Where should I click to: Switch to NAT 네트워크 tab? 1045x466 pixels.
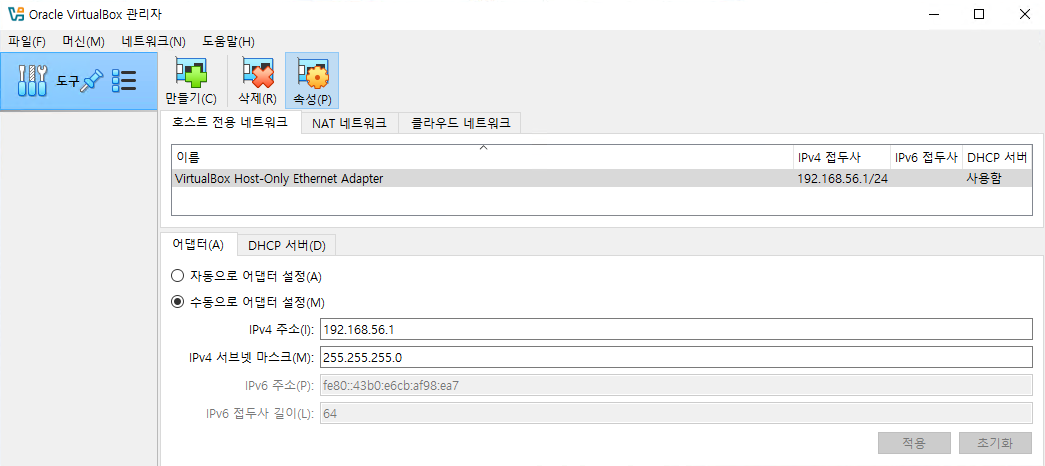tap(349, 123)
